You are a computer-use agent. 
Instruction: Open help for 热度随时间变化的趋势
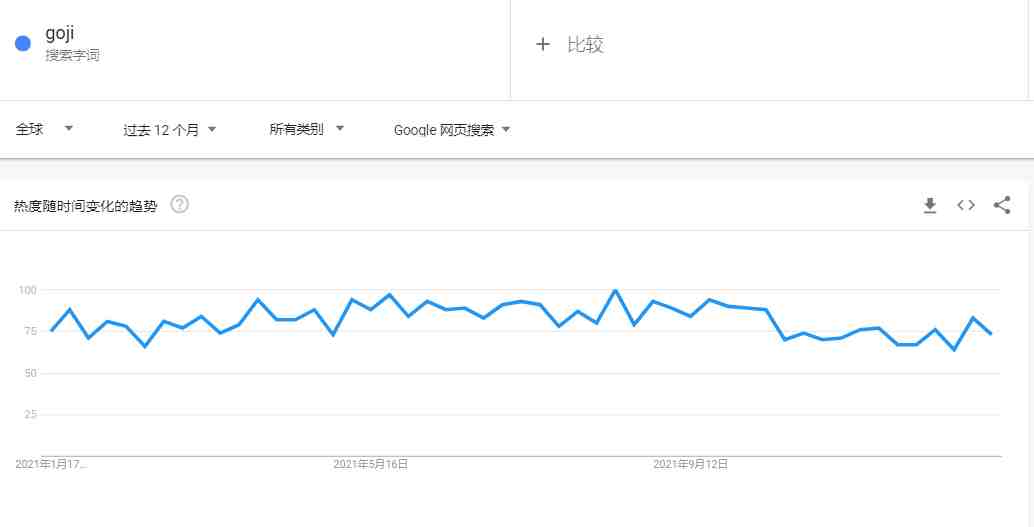179,204
